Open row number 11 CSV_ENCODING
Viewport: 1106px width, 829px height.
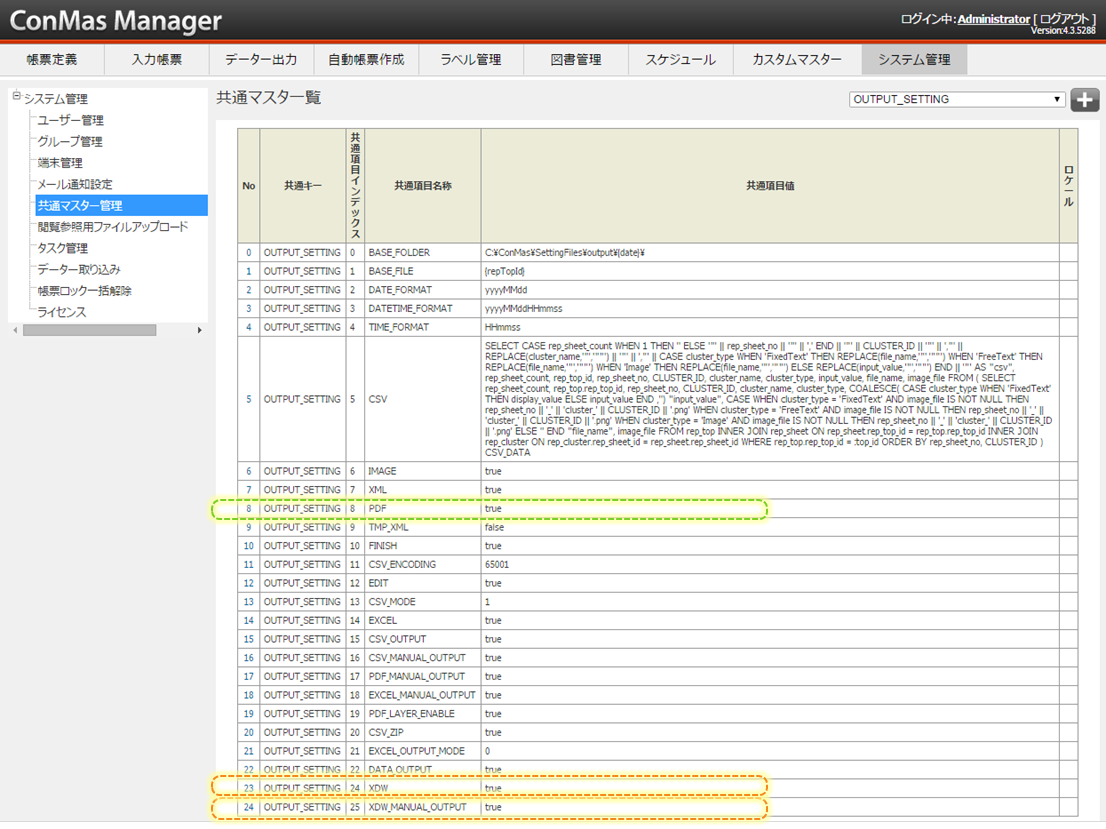pyautogui.click(x=248, y=565)
